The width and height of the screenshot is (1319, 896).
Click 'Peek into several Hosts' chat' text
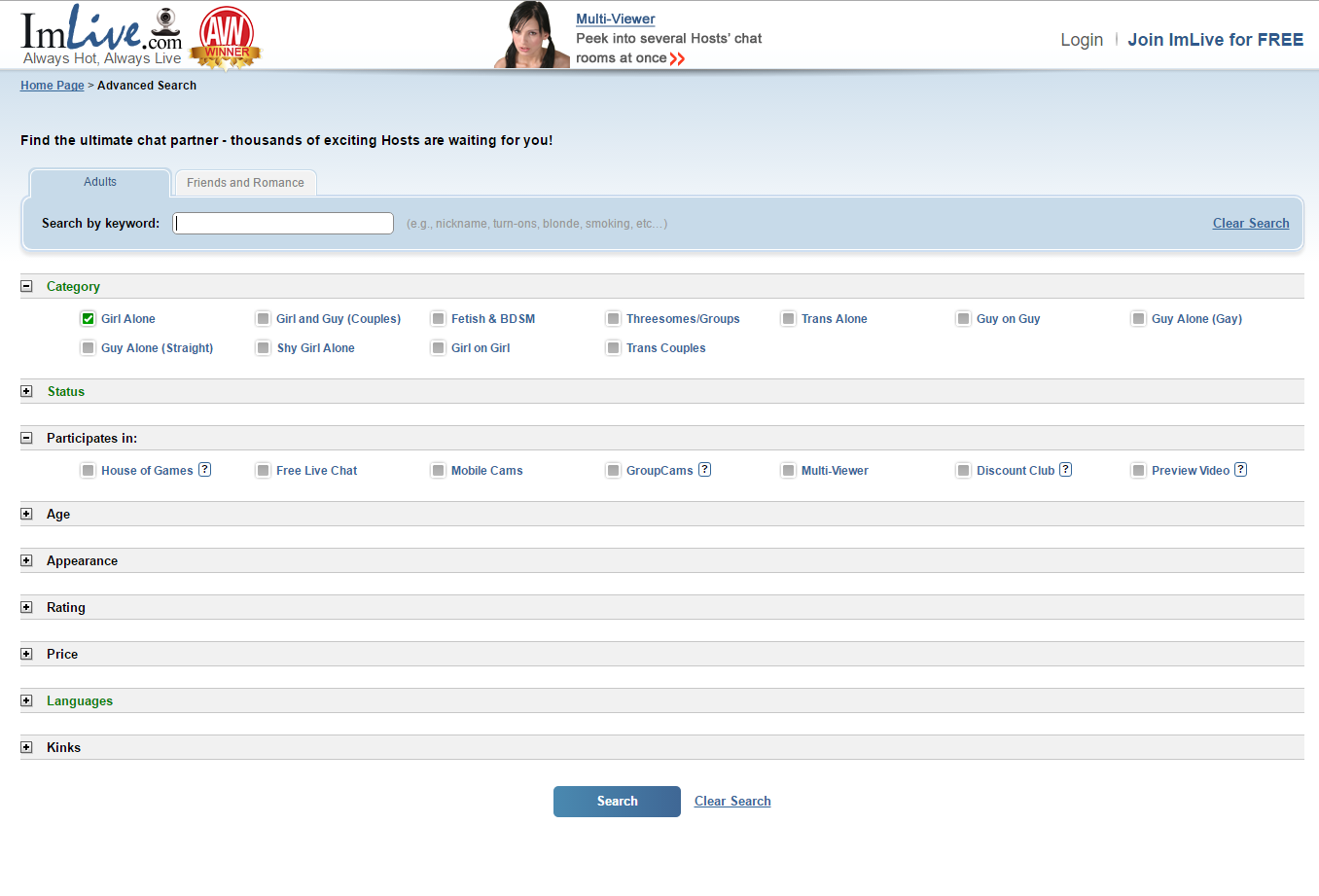(x=669, y=39)
